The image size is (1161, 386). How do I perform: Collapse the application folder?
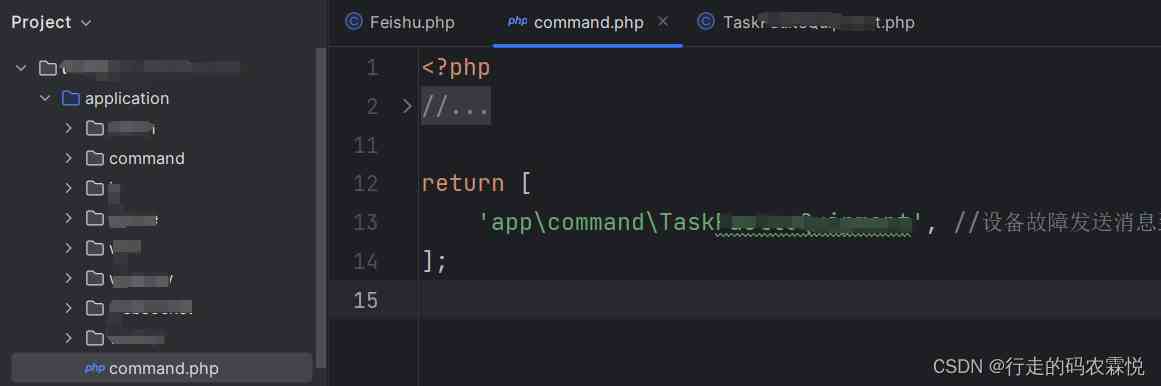[x=45, y=99]
